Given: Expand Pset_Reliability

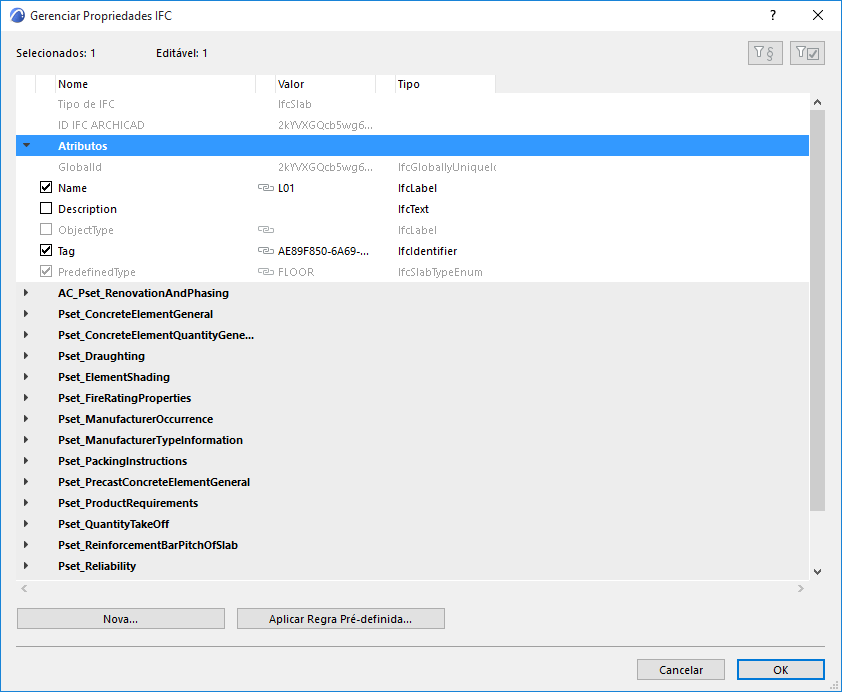Looking at the screenshot, I should pyautogui.click(x=26, y=565).
